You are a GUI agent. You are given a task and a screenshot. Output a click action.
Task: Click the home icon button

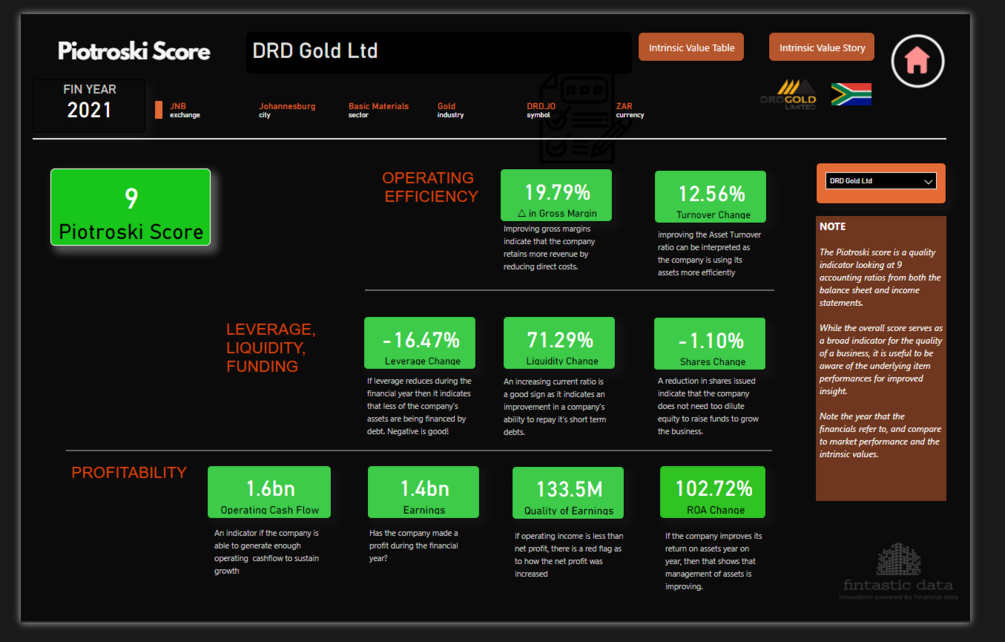917,61
